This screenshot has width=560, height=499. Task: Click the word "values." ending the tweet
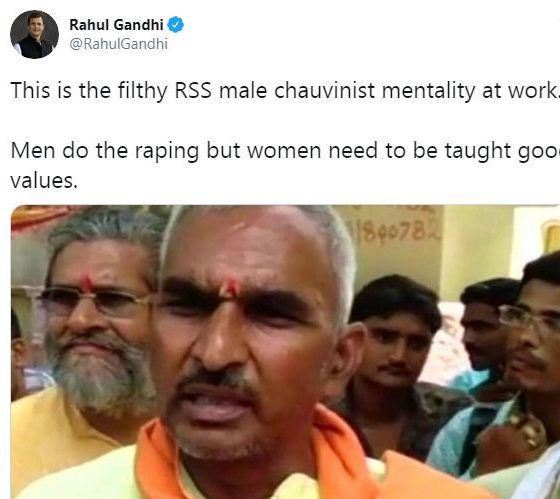(44, 181)
